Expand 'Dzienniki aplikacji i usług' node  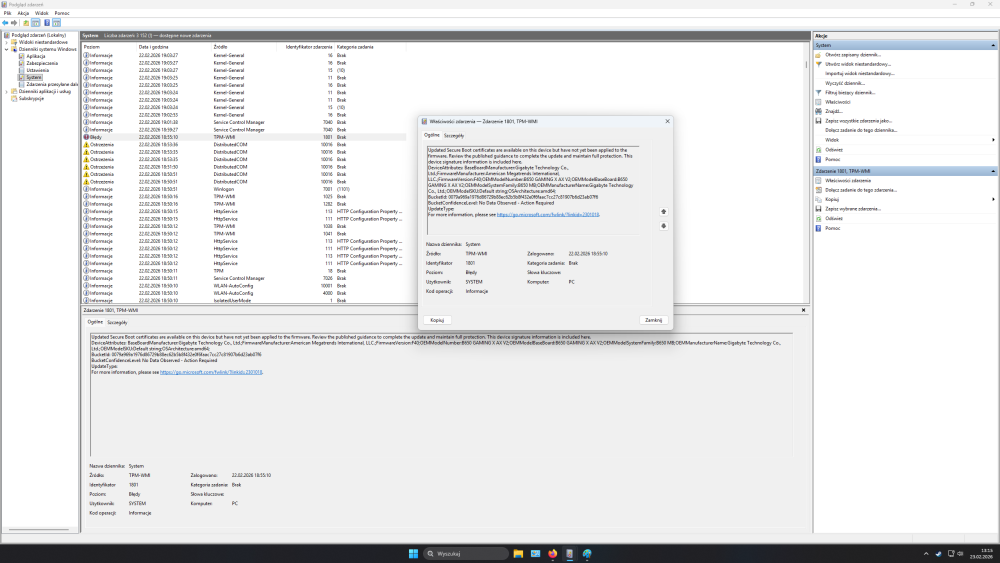coord(7,91)
